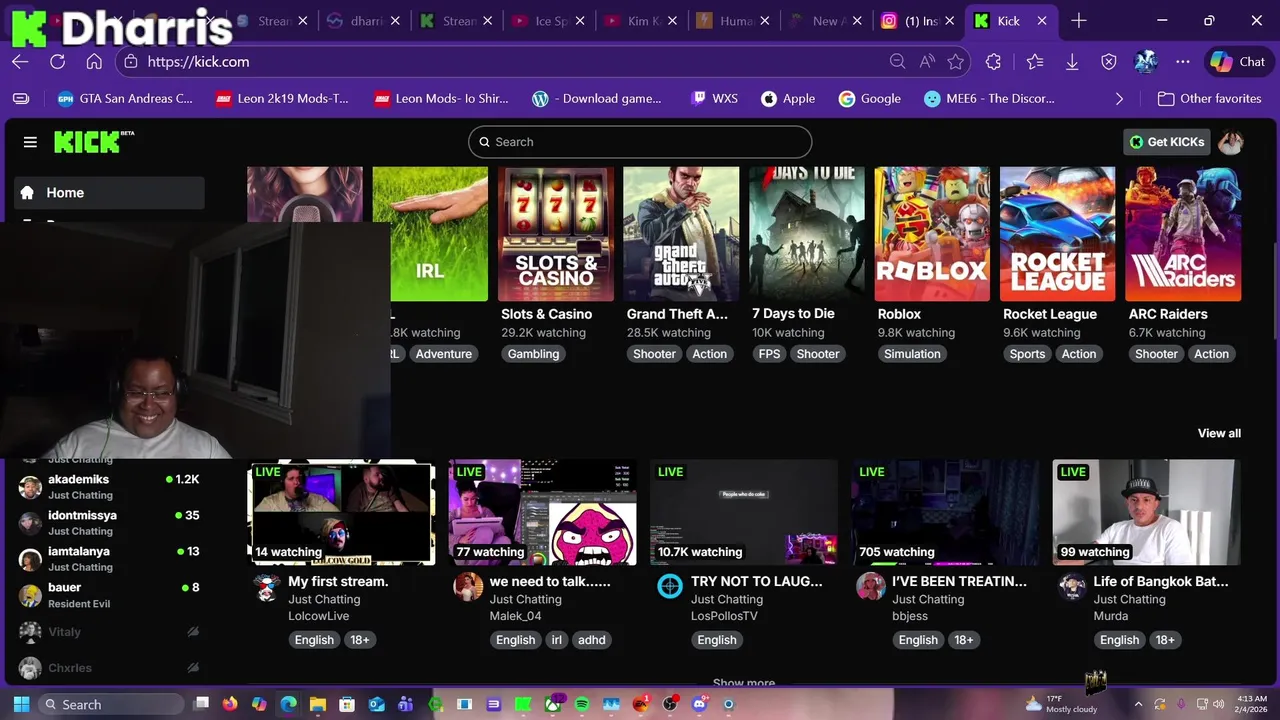
Task: Open ARC Raiders category thumbnail
Action: [x=1183, y=234]
